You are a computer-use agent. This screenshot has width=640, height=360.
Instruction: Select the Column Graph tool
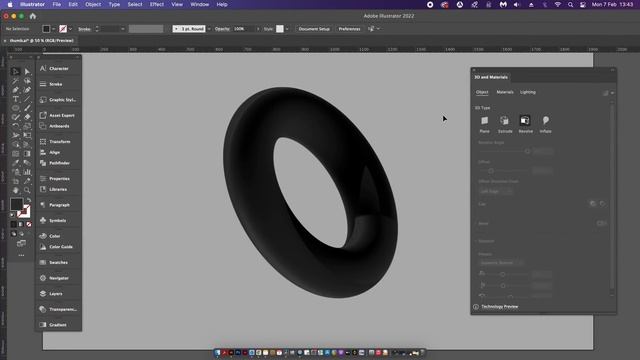[27, 172]
